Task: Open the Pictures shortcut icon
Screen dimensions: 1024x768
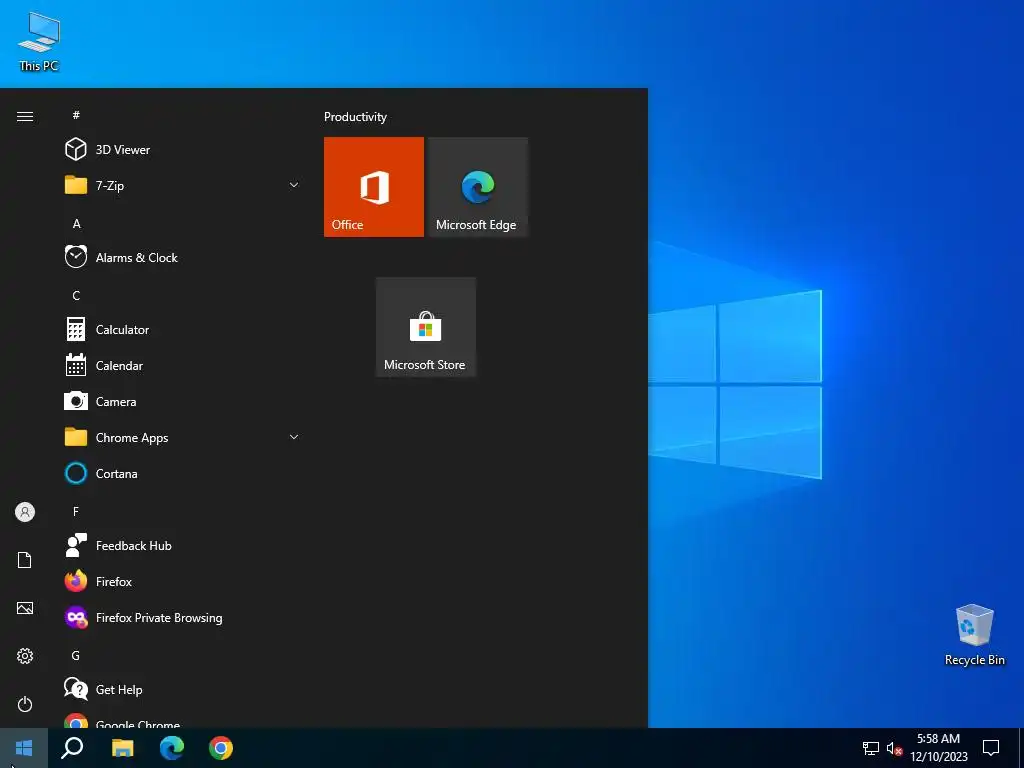Action: click(x=25, y=608)
